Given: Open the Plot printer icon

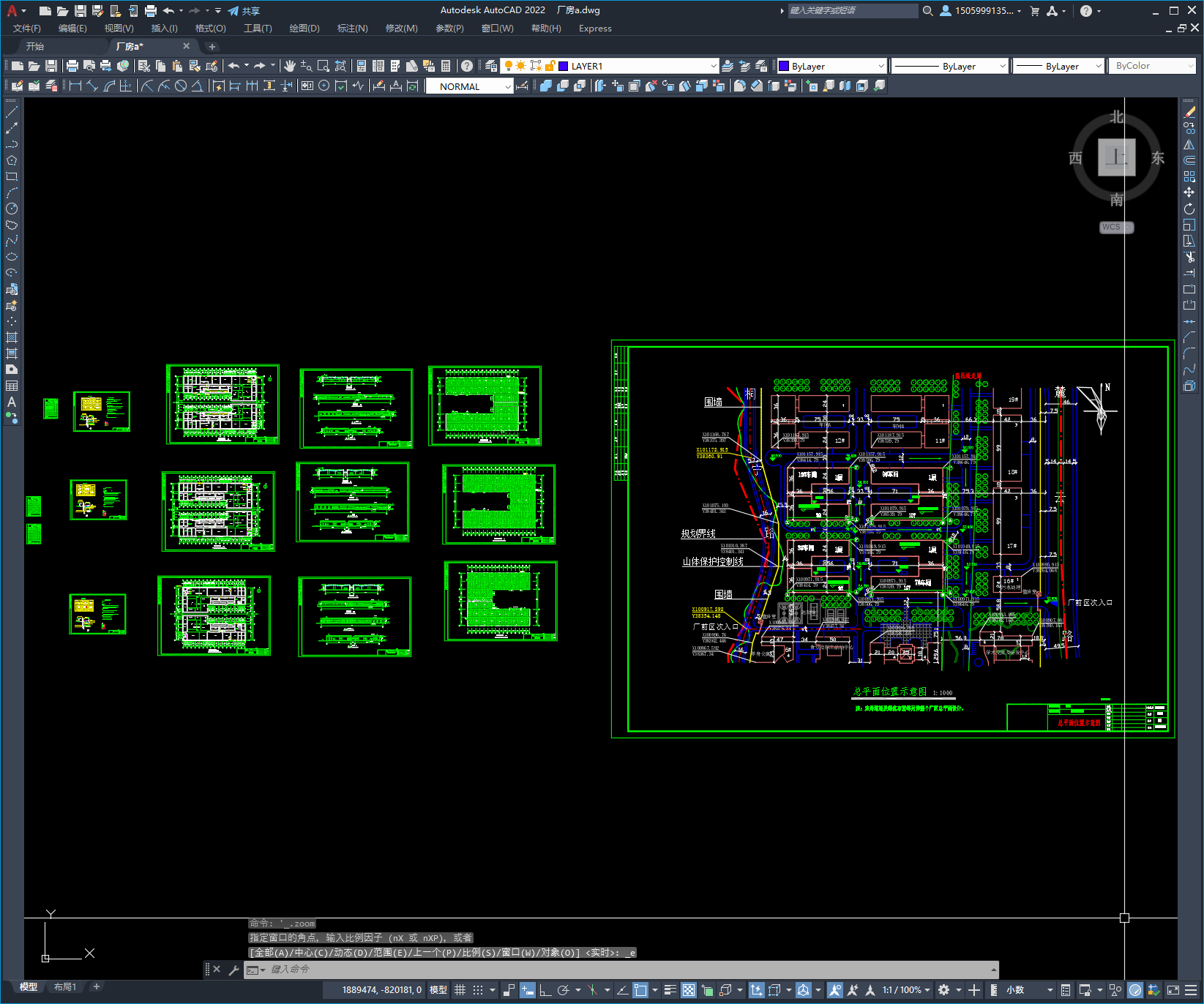Looking at the screenshot, I should point(72,66).
